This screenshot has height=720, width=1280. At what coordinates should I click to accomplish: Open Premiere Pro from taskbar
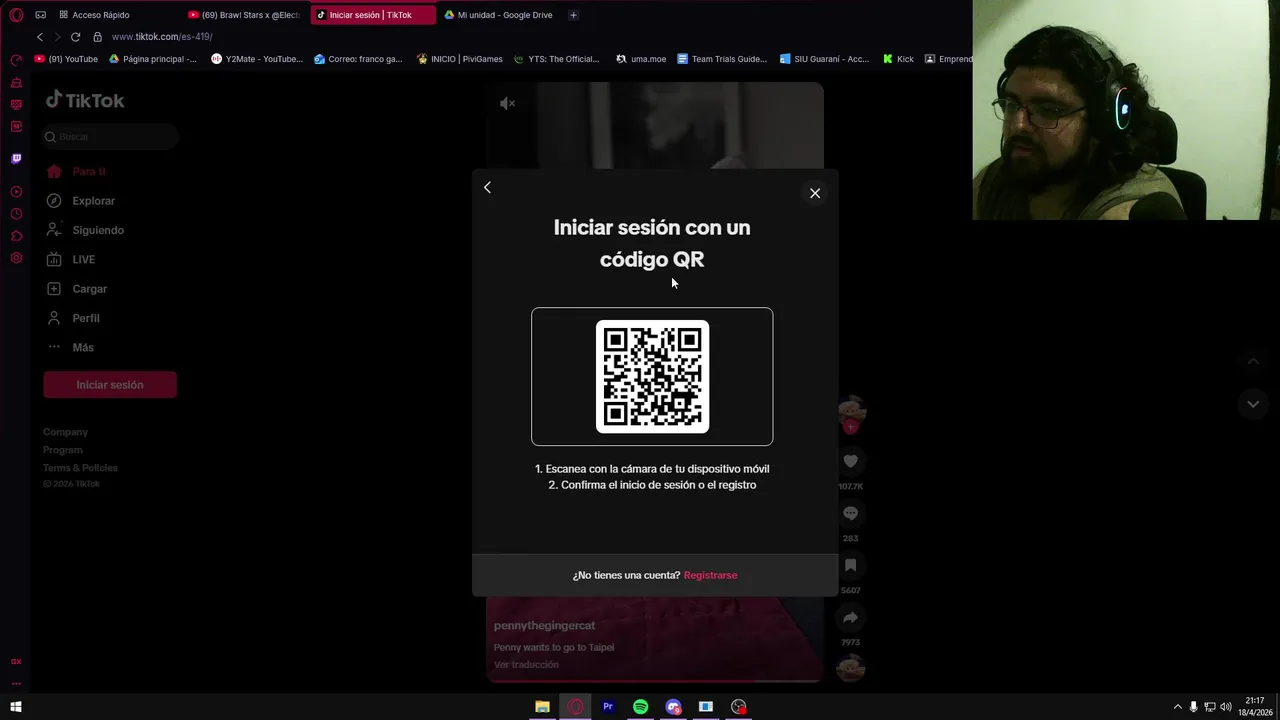[607, 707]
